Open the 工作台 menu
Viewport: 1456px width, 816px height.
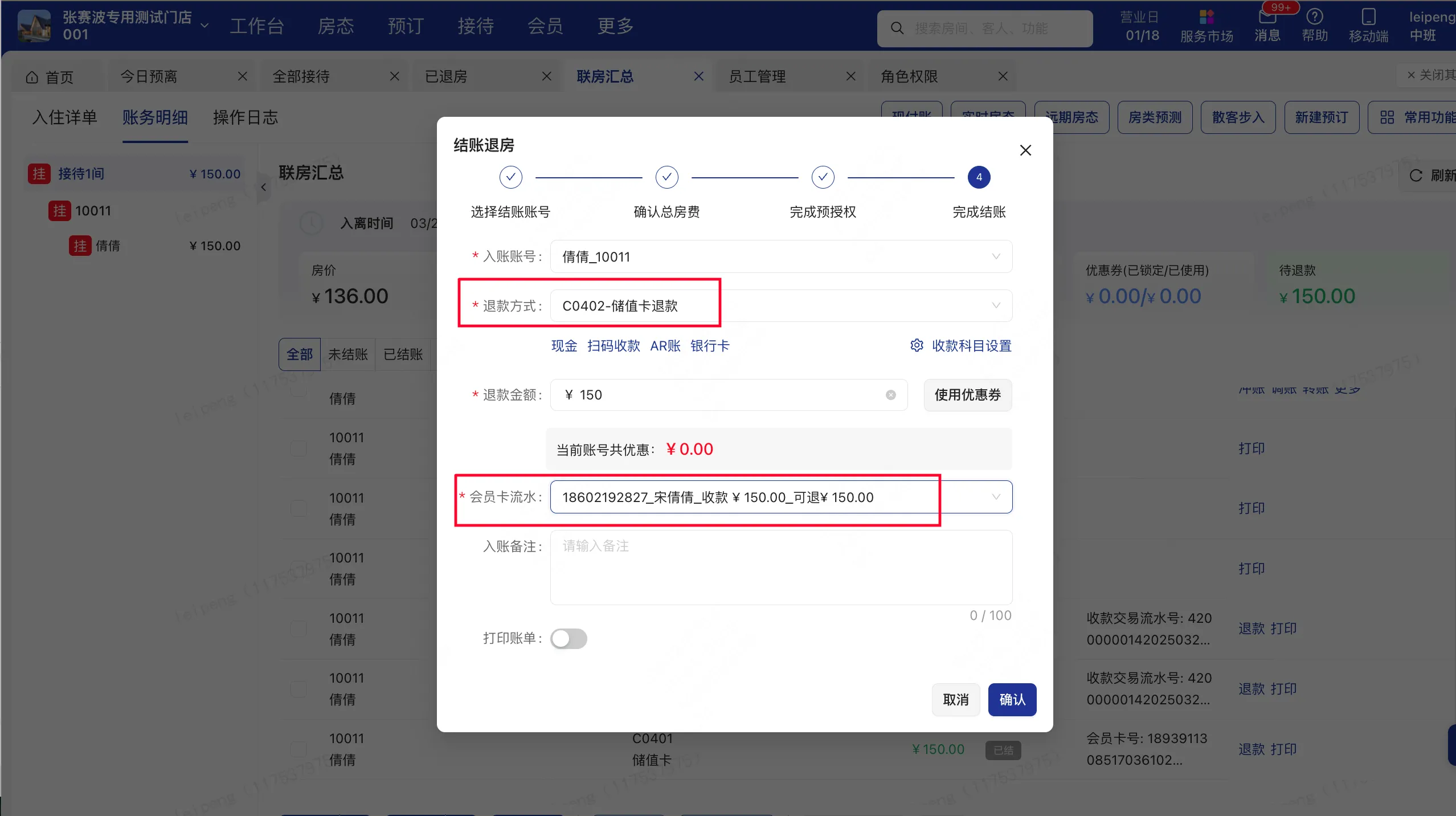257,26
